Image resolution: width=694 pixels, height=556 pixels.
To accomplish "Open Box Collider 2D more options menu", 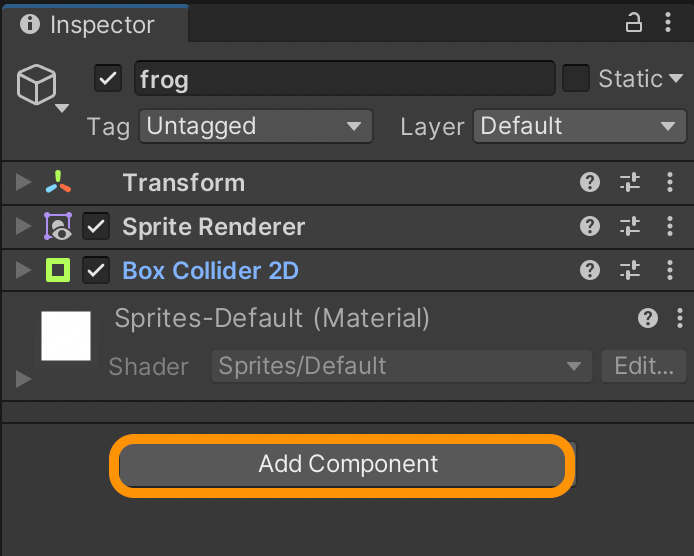I will 669,270.
